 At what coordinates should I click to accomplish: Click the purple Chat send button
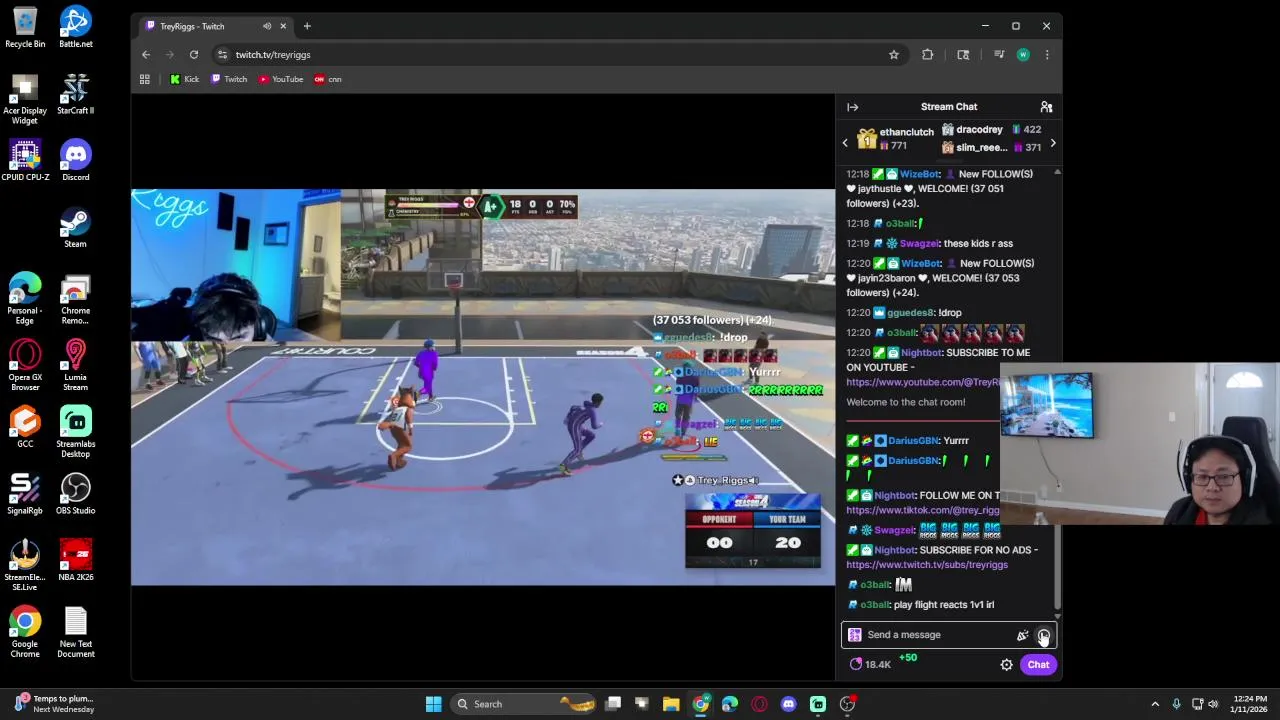[1038, 665]
